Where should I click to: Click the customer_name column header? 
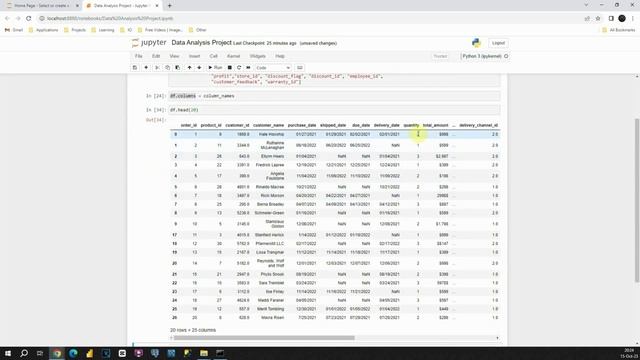click(268, 125)
